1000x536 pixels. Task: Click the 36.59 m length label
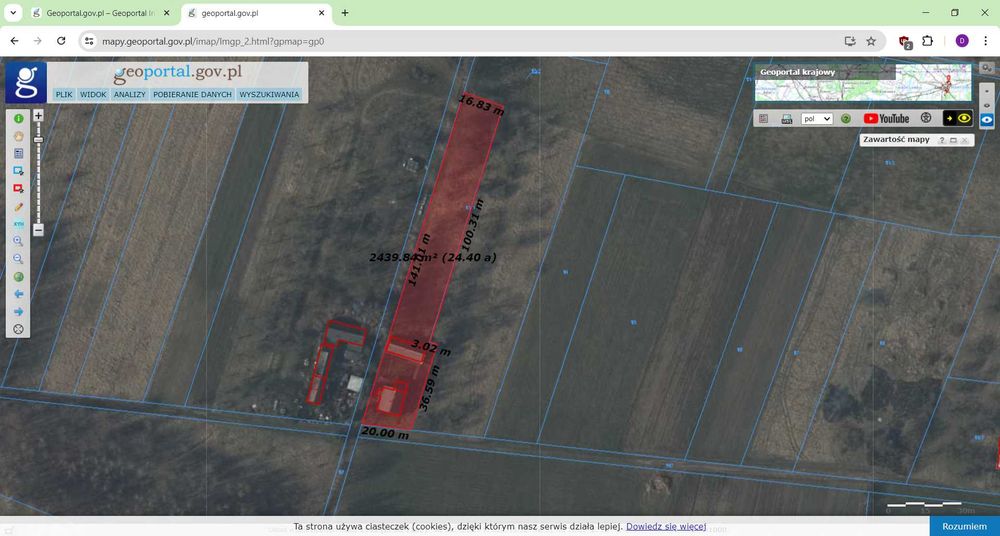point(430,387)
